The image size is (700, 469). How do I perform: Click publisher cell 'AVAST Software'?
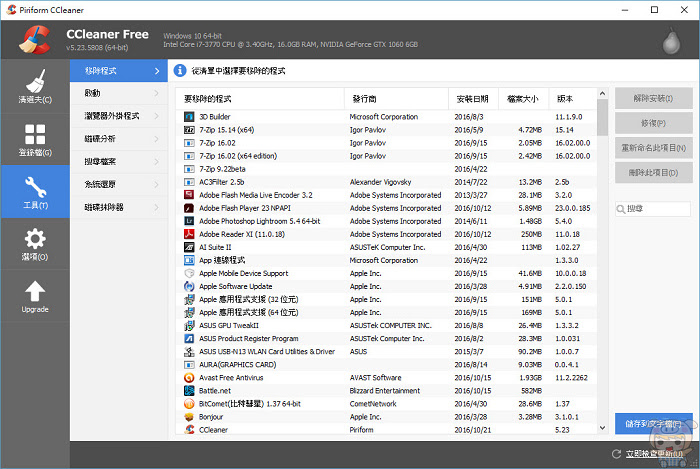(x=375, y=378)
